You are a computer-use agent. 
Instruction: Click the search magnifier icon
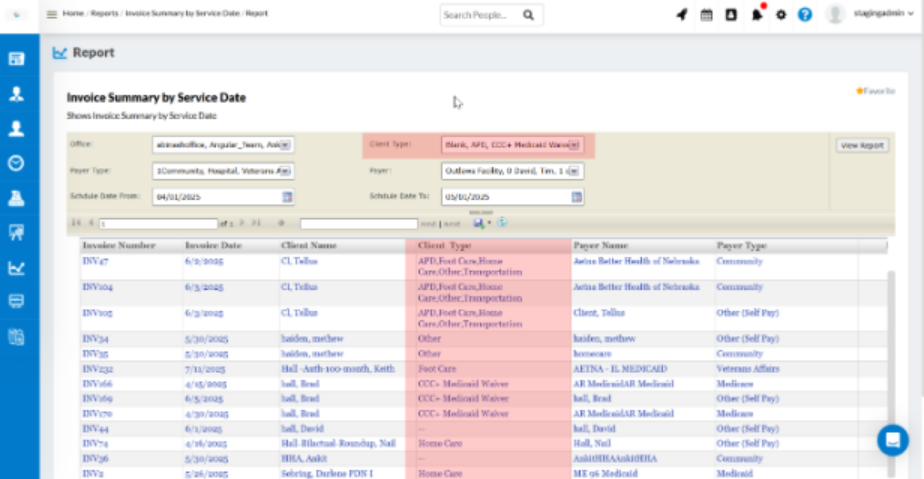point(528,15)
